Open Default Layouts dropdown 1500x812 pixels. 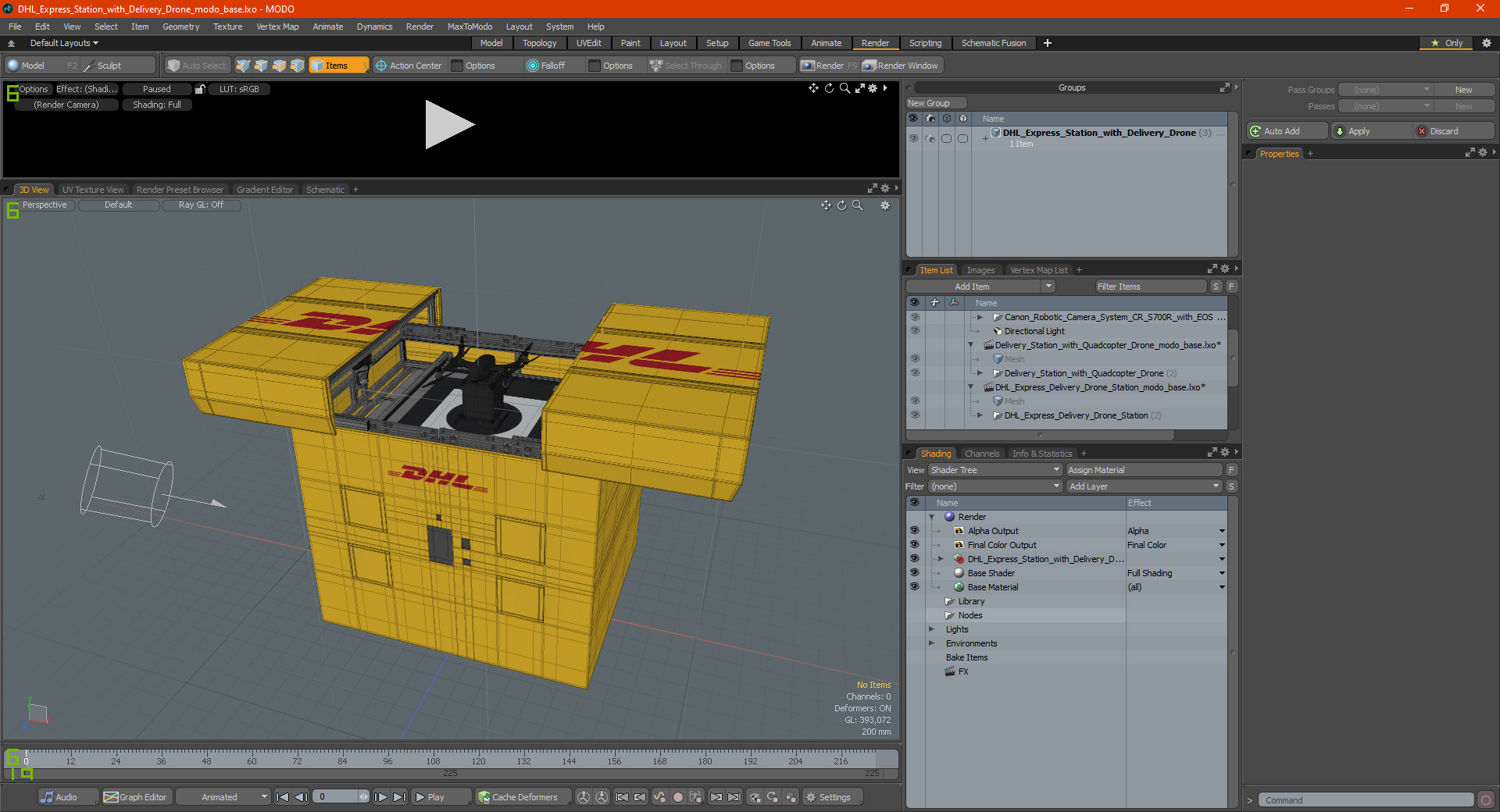pyautogui.click(x=64, y=43)
